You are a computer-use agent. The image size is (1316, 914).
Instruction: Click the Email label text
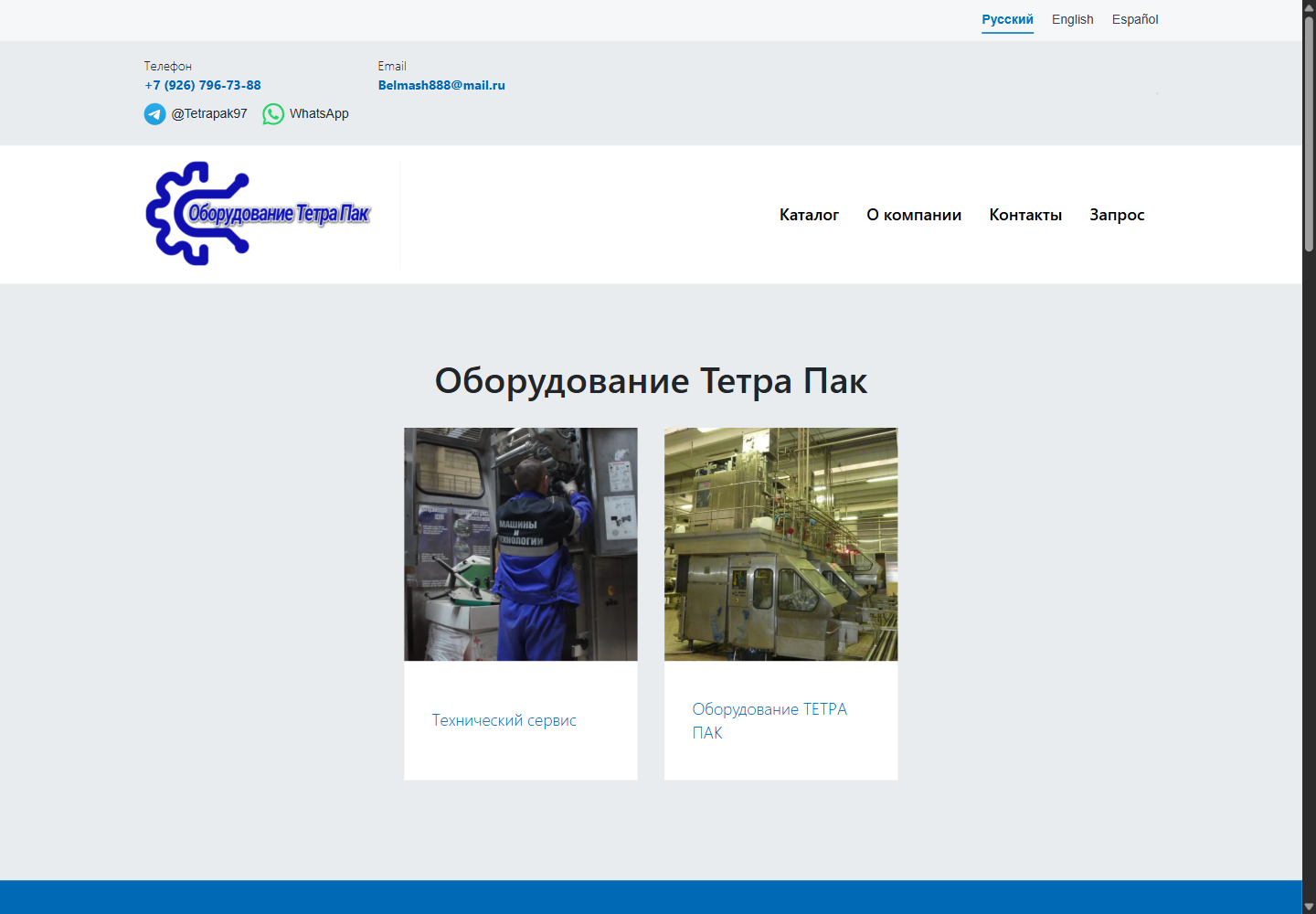tap(392, 66)
